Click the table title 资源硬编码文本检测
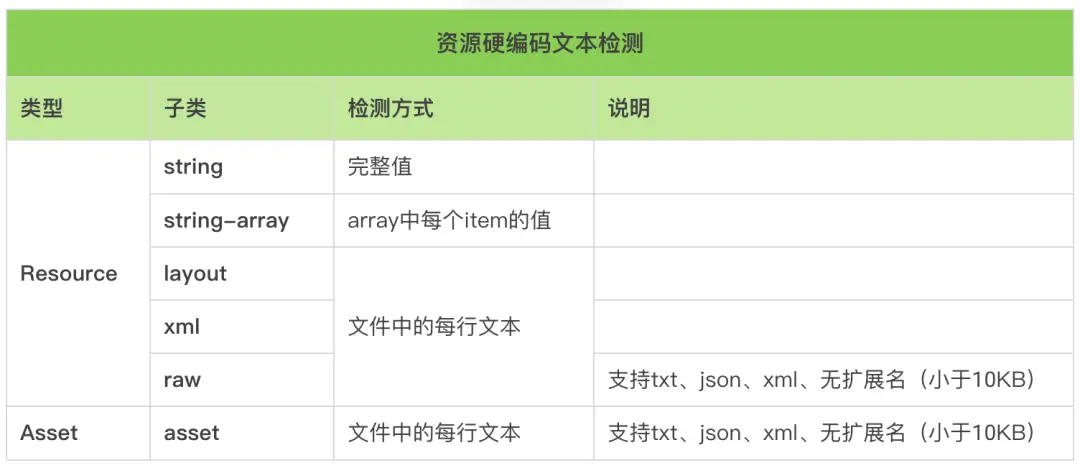1080x468 pixels. pos(540,44)
